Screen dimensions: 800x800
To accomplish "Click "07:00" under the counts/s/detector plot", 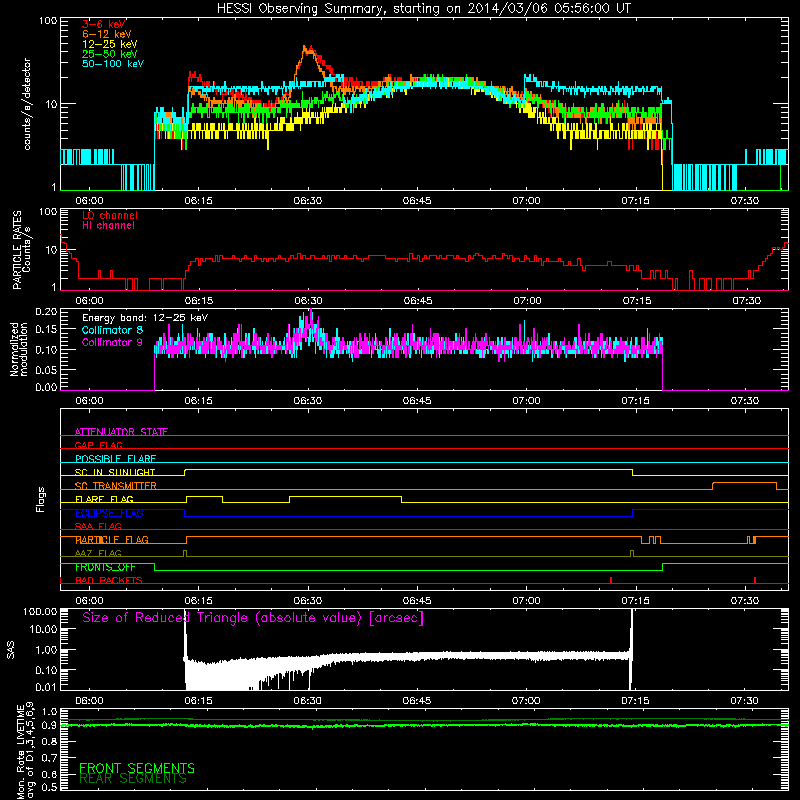I will coord(527,201).
